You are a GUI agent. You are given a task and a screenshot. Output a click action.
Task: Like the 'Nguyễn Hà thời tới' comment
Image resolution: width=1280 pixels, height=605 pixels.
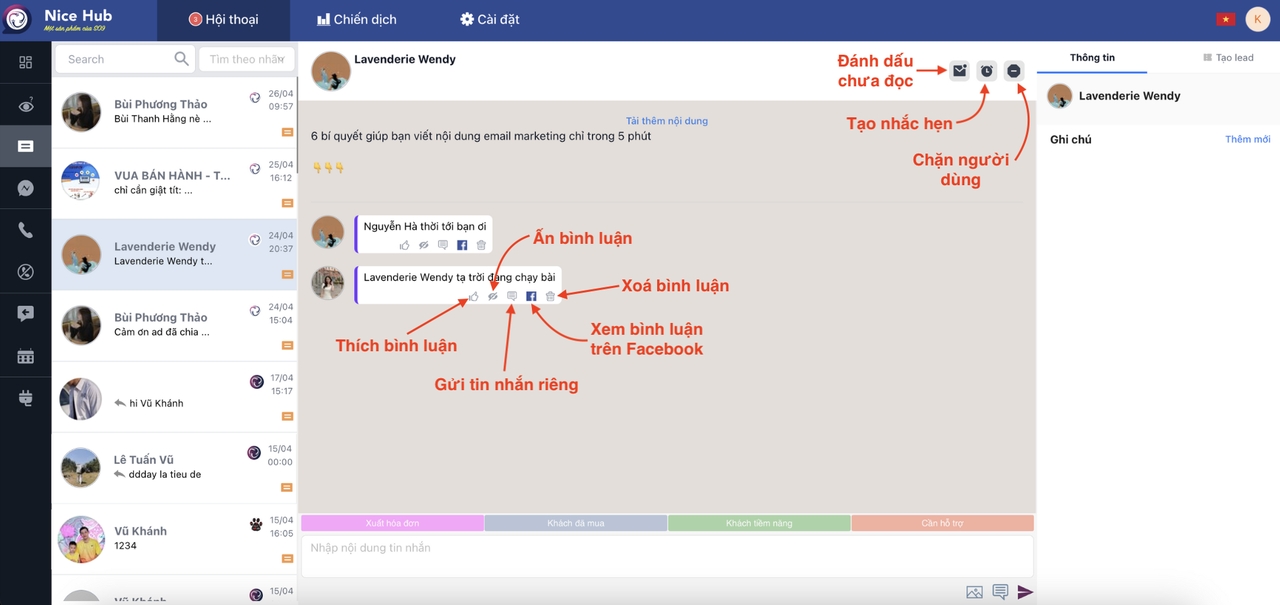(x=405, y=245)
